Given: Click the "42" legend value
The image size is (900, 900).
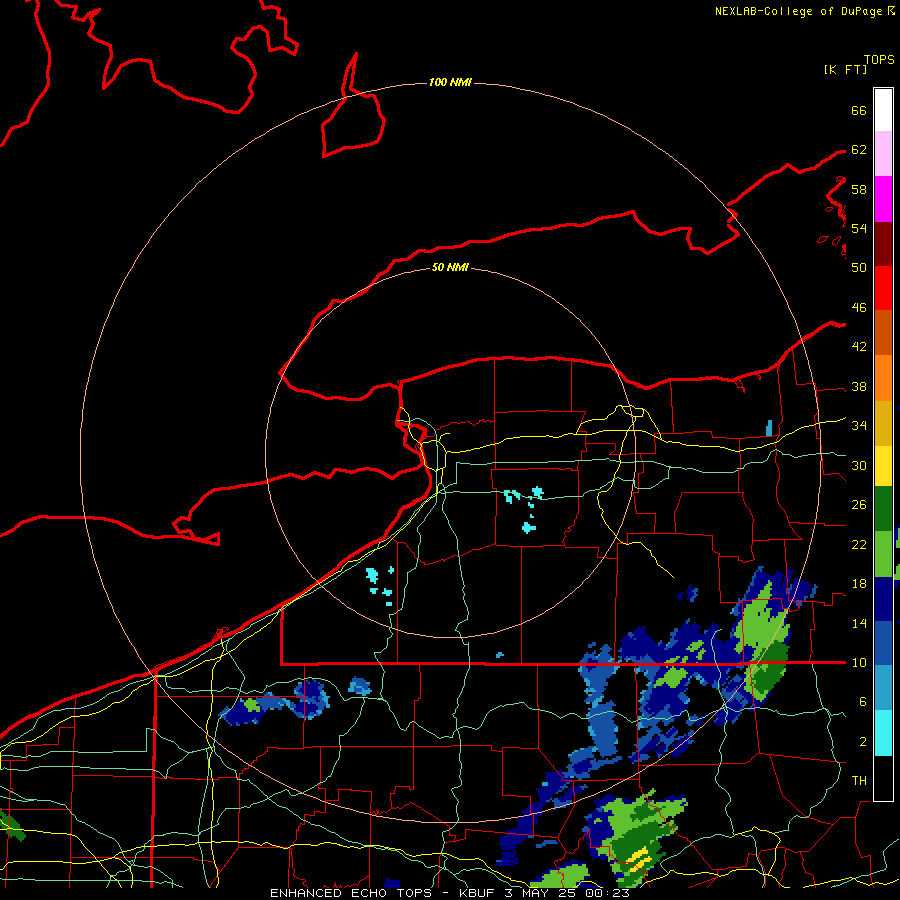Looking at the screenshot, I should pos(859,347).
